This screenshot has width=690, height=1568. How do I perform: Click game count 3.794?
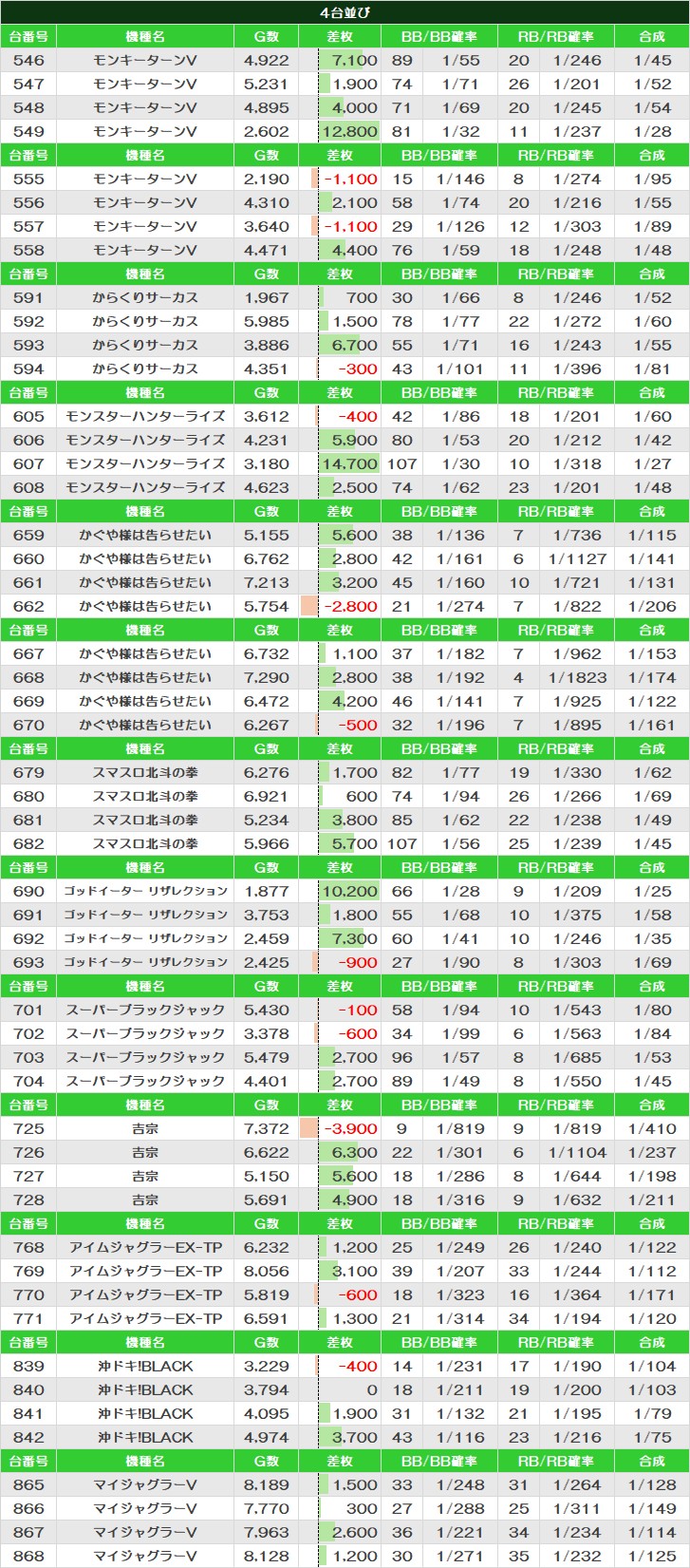(266, 1389)
